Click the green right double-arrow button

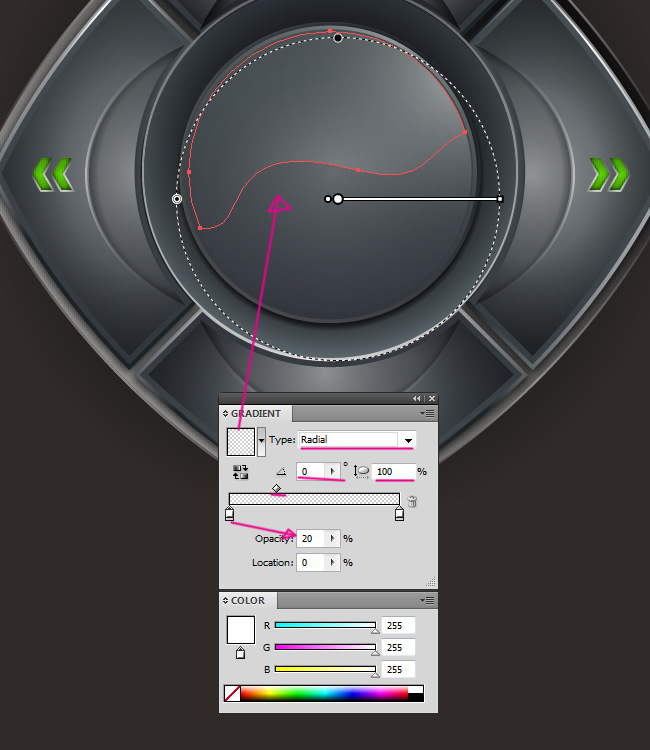(x=609, y=175)
